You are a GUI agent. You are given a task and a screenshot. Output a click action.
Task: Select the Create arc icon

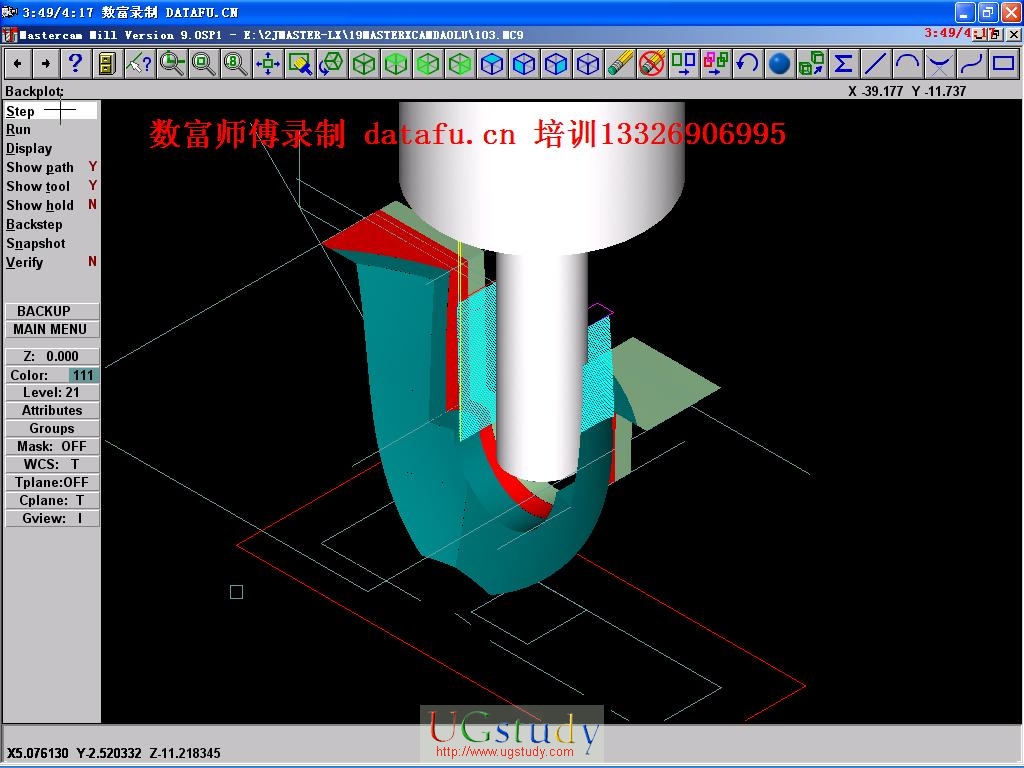[x=908, y=63]
